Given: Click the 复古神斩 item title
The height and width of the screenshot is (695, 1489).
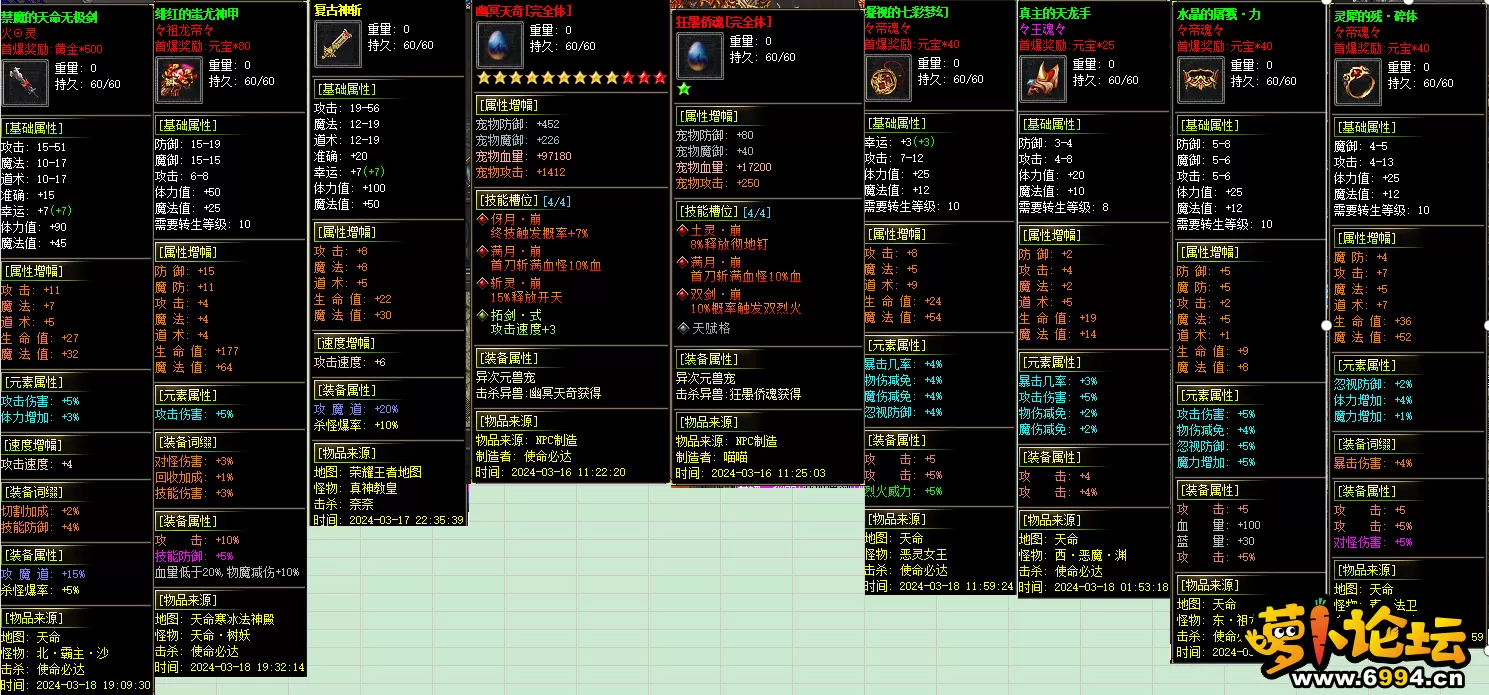Looking at the screenshot, I should 340,9.
